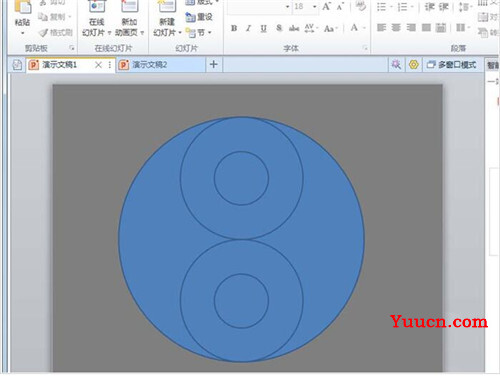This screenshot has height=376, width=500.
Task: Click the 多窗口模式 button
Action: point(452,64)
